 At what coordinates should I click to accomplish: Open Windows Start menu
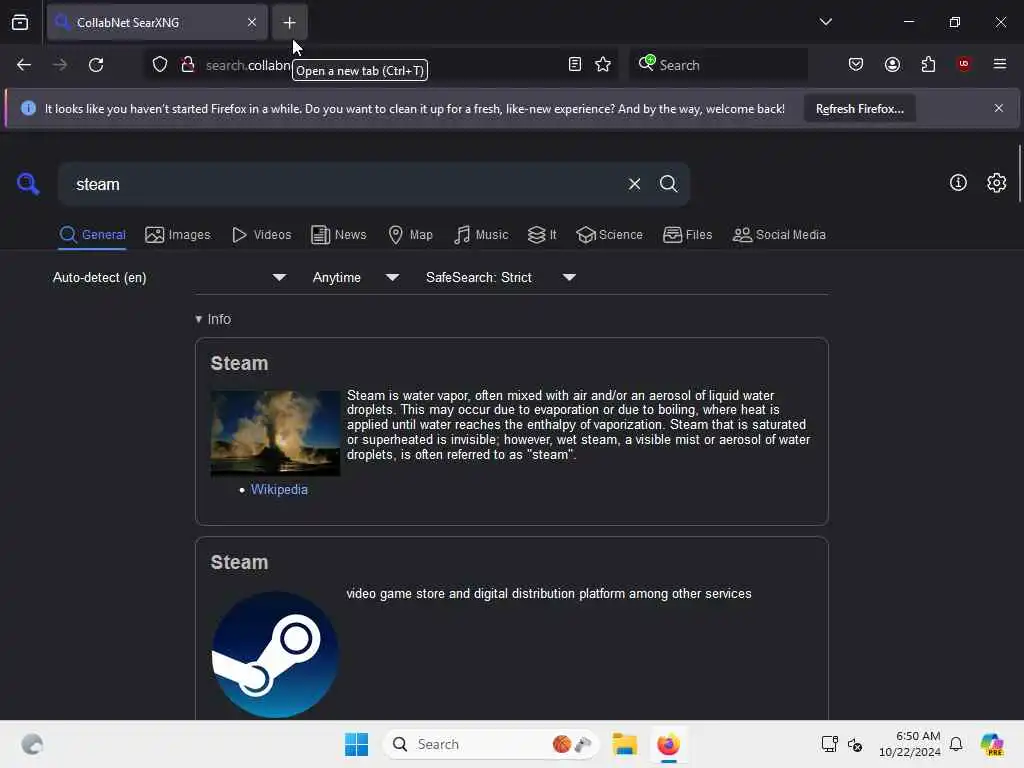click(x=356, y=744)
